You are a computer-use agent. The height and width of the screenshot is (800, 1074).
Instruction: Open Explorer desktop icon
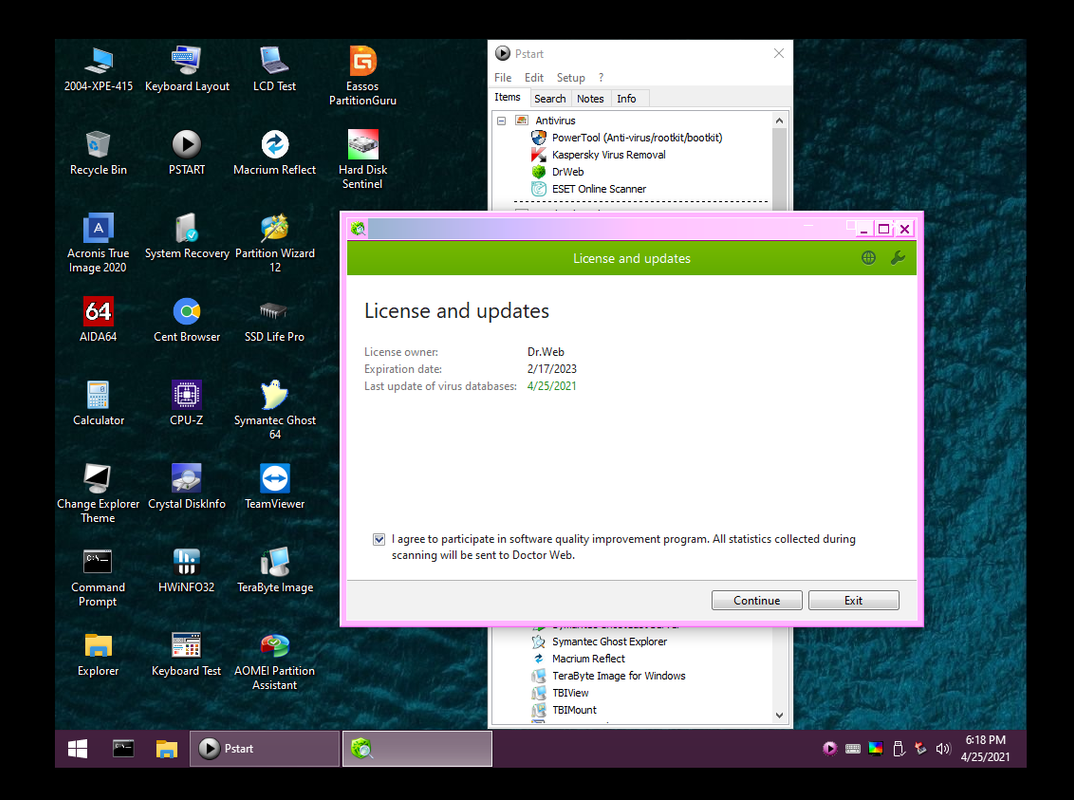click(x=98, y=653)
